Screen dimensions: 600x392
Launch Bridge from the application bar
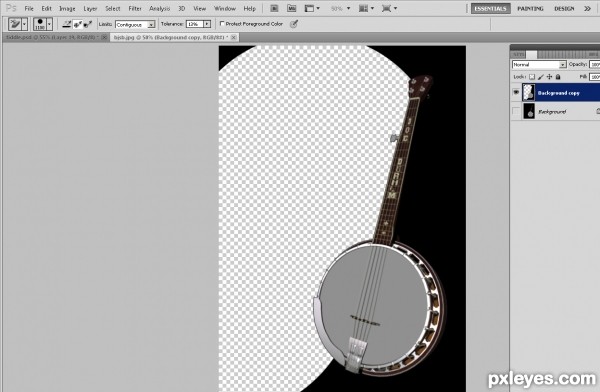pos(274,8)
